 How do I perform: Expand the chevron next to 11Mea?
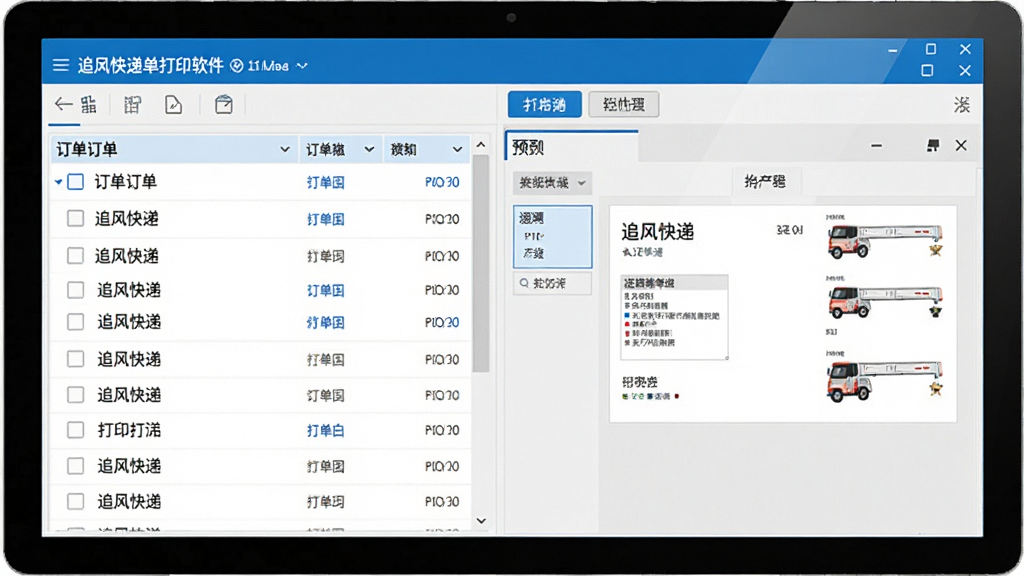pyautogui.click(x=302, y=66)
